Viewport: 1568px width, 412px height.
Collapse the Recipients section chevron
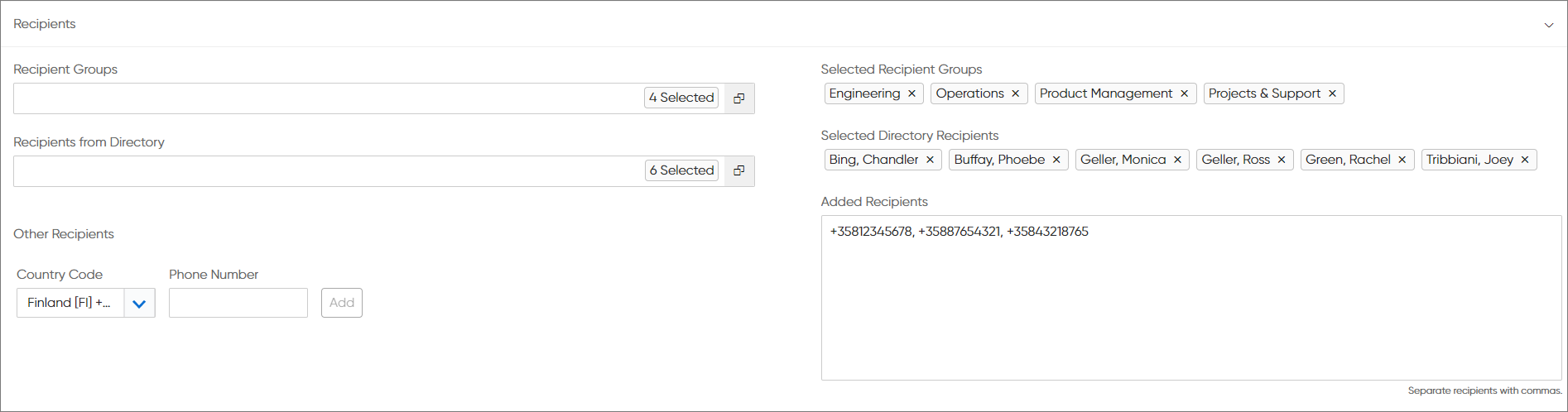1549,25
